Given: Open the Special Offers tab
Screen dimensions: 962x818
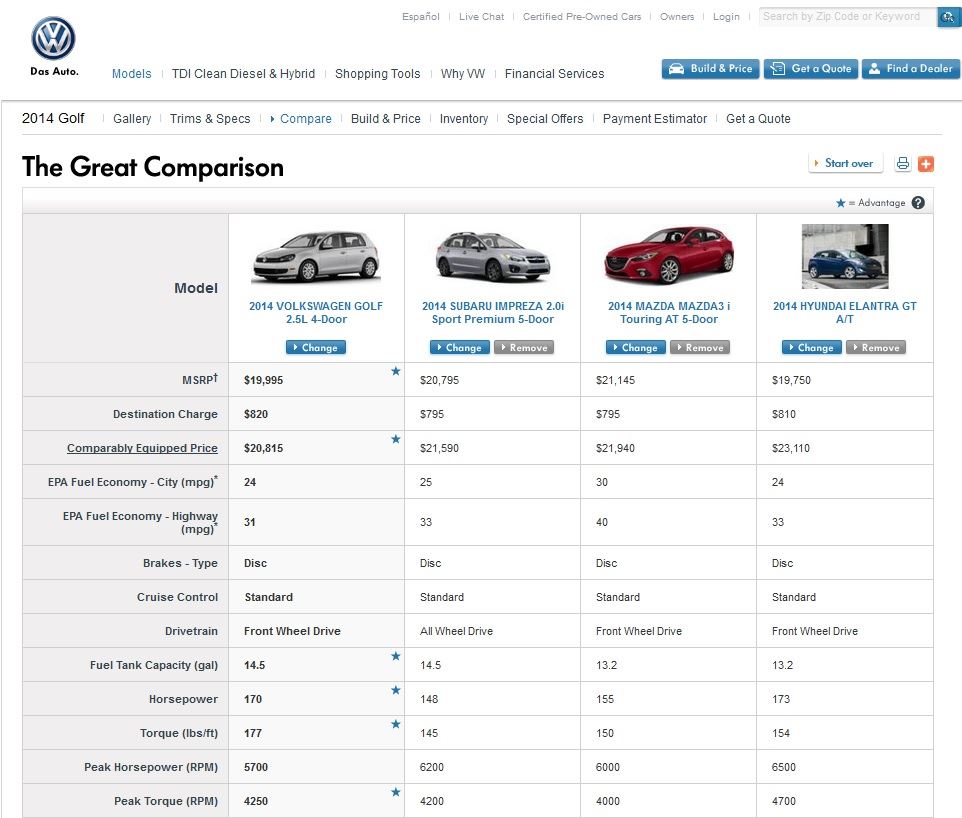Looking at the screenshot, I should tap(545, 118).
